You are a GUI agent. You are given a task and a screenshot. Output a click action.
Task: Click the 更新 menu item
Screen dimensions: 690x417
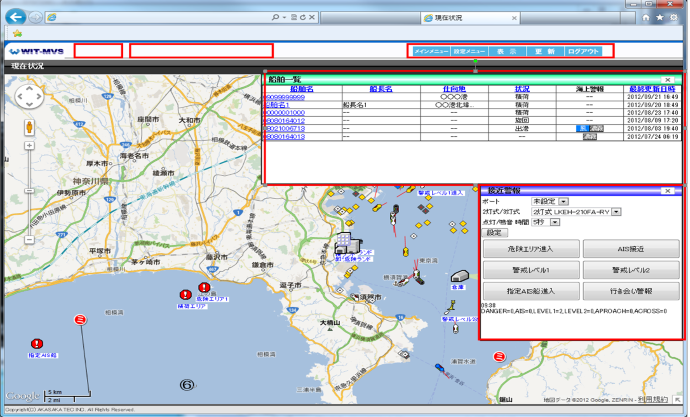coord(545,51)
